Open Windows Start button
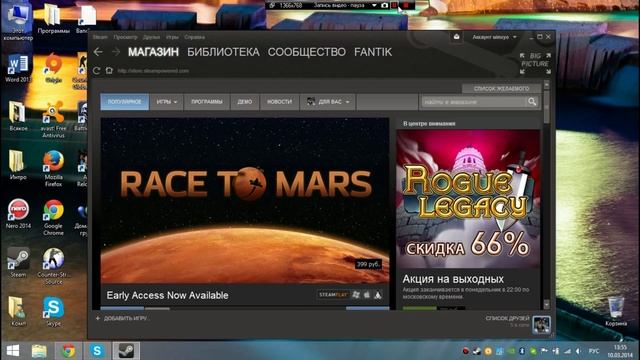The height and width of the screenshot is (360, 640). pos(13,351)
